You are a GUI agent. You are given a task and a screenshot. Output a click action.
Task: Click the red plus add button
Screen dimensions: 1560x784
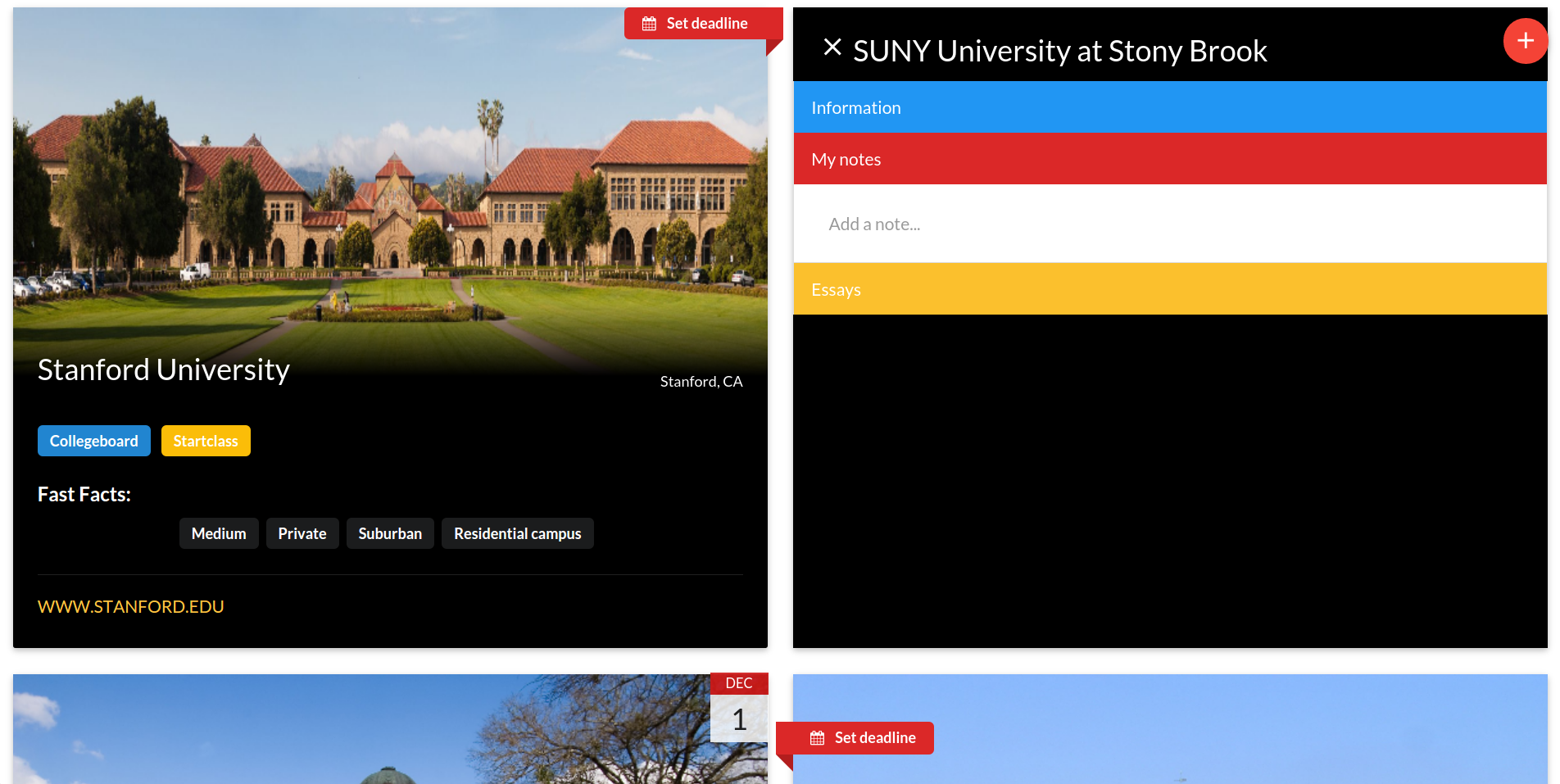tap(1525, 41)
